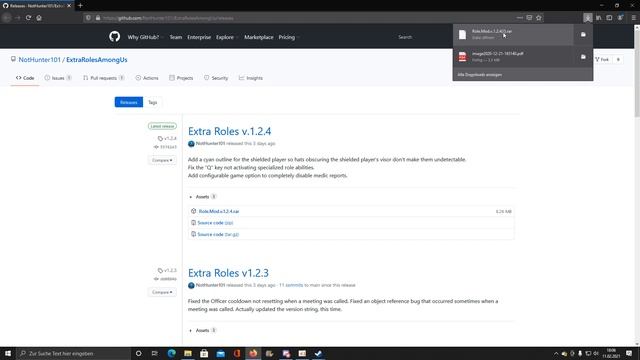Select the Releases button
This screenshot has width=640, height=360.
pos(129,102)
